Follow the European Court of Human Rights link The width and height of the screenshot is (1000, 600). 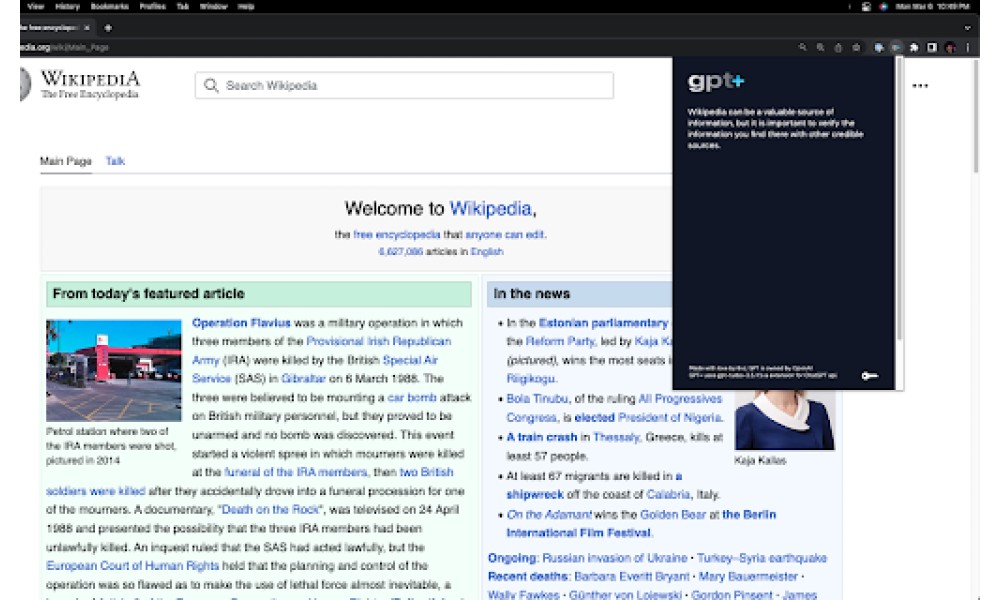pyautogui.click(x=132, y=566)
